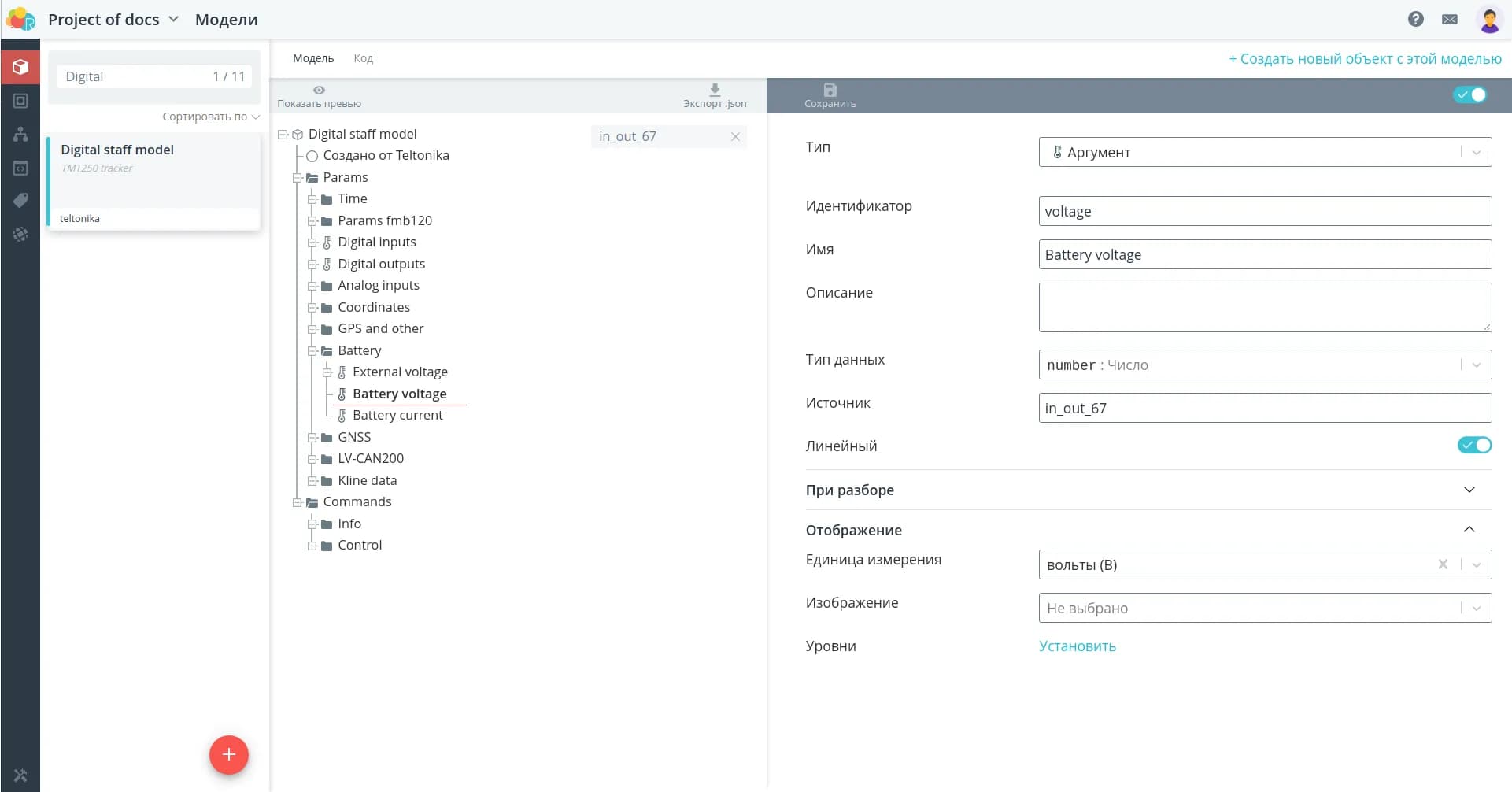Screen dimensions: 1512x792
Task: Open the Тип данных dropdown
Action: click(1264, 365)
